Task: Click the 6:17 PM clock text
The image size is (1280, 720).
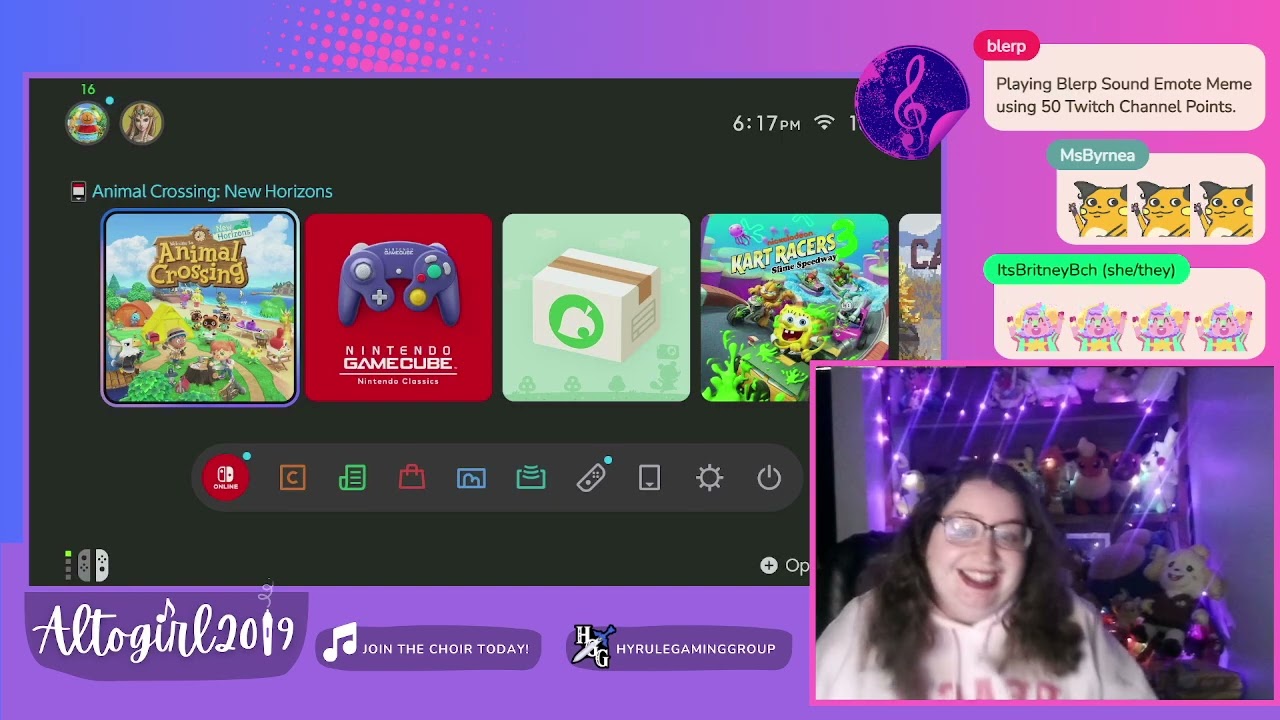Action: click(766, 123)
